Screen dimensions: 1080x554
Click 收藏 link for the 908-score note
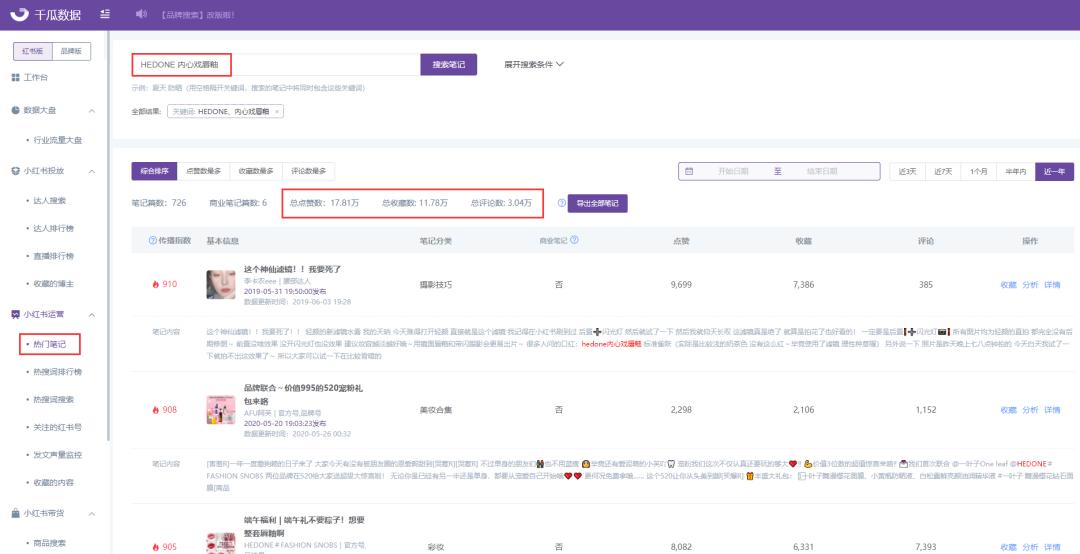pyautogui.click(x=1008, y=410)
